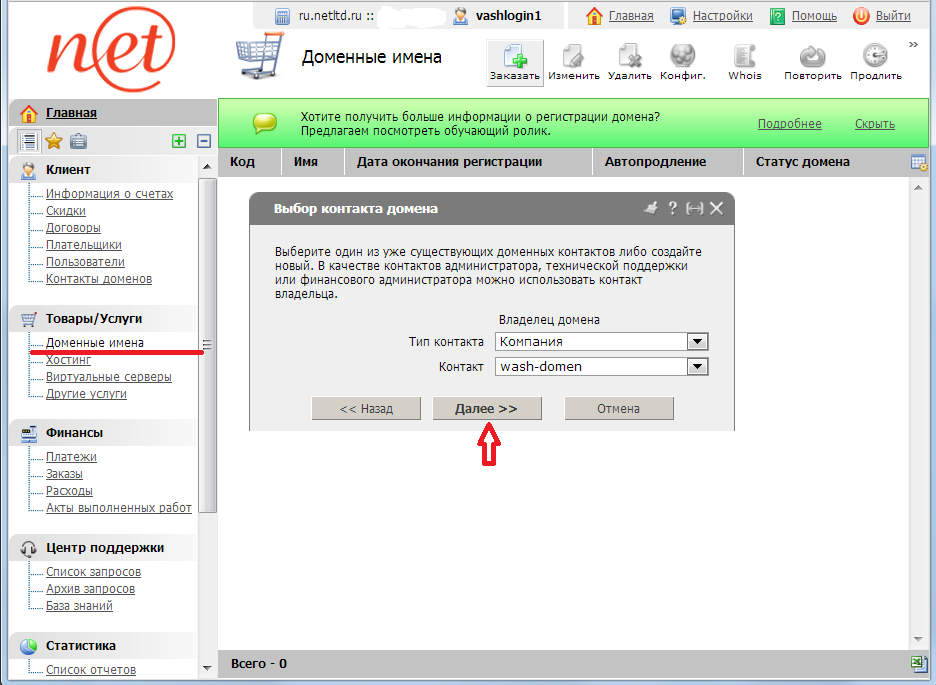Toggle dialog width with the resize icon
Screen dimensions: 936x685
pyautogui.click(x=694, y=208)
